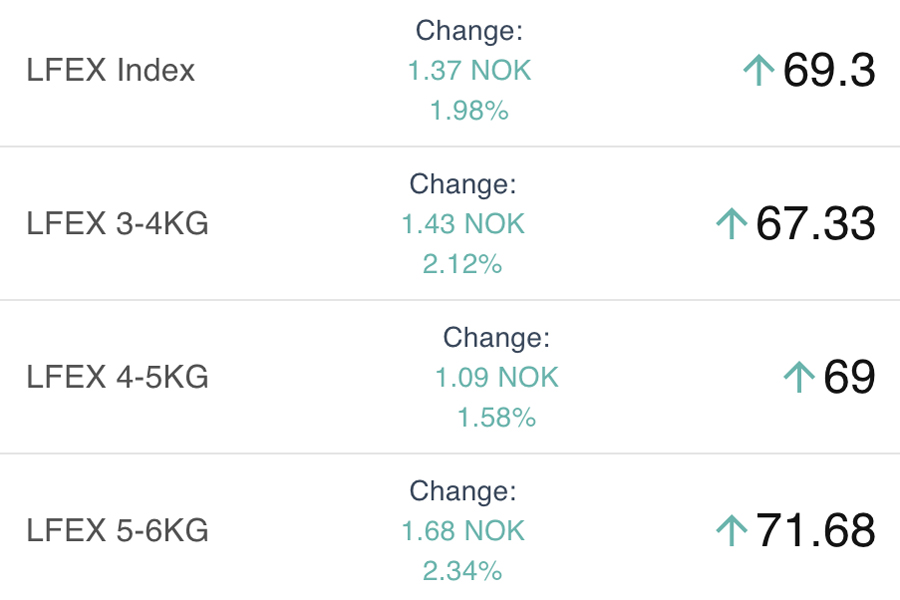The width and height of the screenshot is (900, 600).
Task: Click the up arrow next to 69
Action: (x=799, y=377)
